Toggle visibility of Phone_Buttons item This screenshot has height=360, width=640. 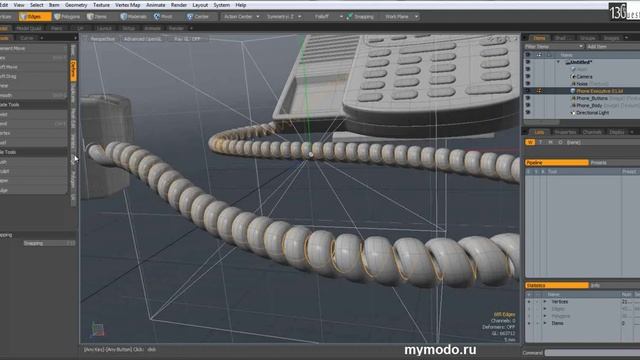[528, 98]
